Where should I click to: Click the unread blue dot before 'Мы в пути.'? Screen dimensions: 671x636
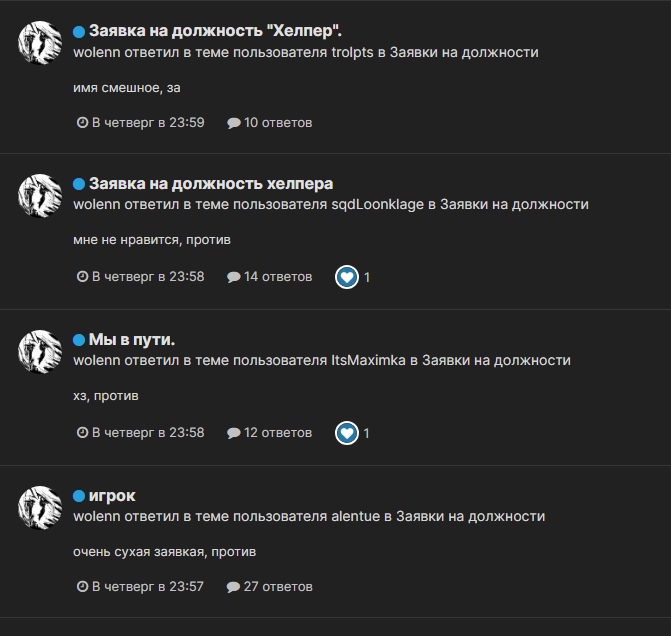[79, 340]
